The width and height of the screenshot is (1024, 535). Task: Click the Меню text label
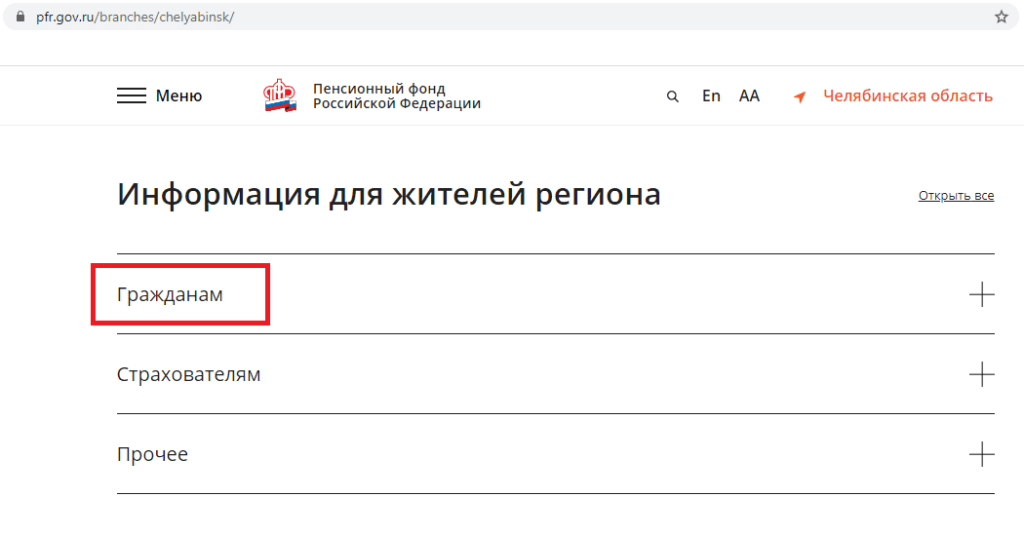tap(179, 96)
